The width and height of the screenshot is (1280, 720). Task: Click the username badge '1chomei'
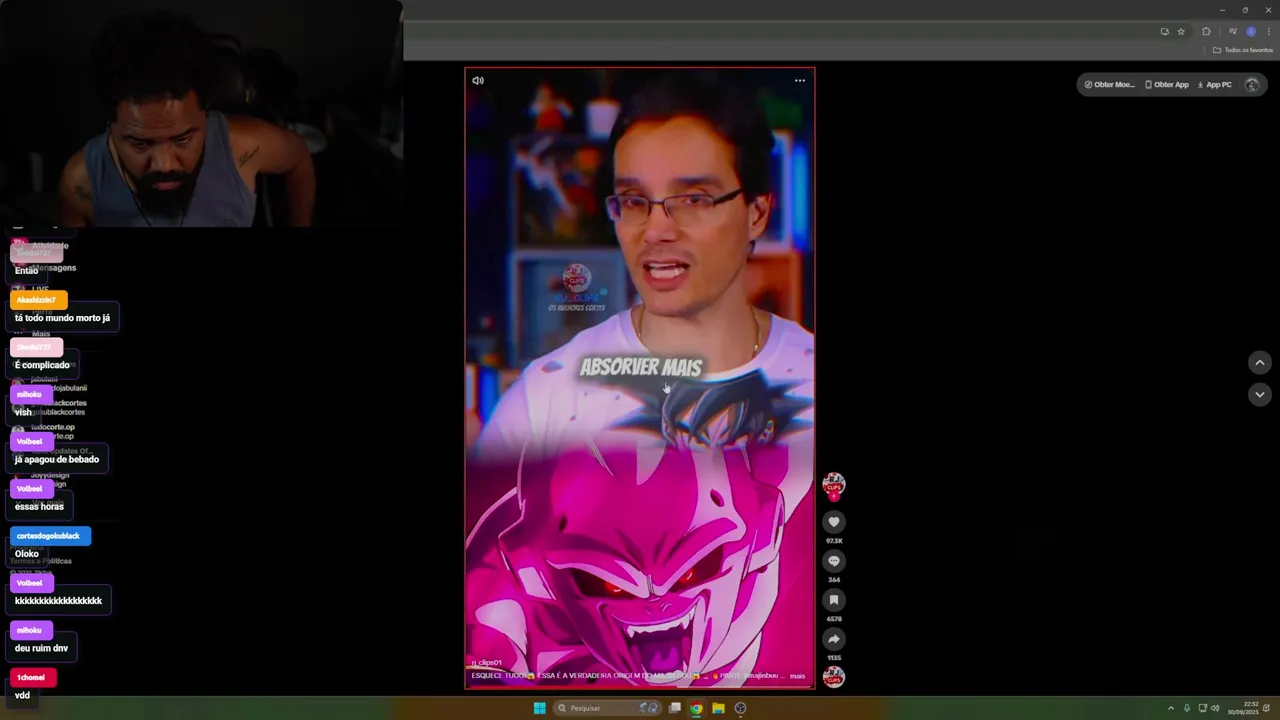32,678
